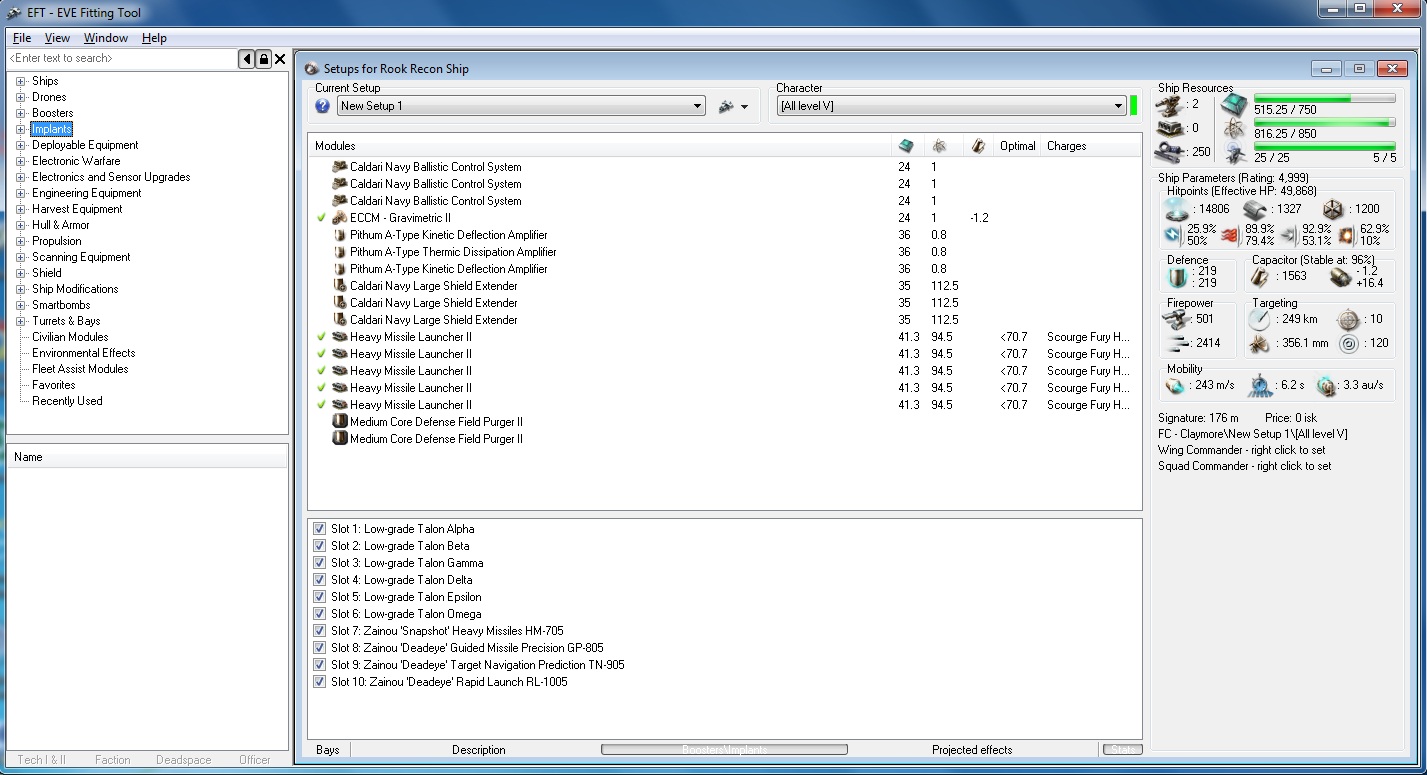Screen dimensions: 1427x775
Task: Click the calibration icon in Ship Resources
Action: 1169,152
